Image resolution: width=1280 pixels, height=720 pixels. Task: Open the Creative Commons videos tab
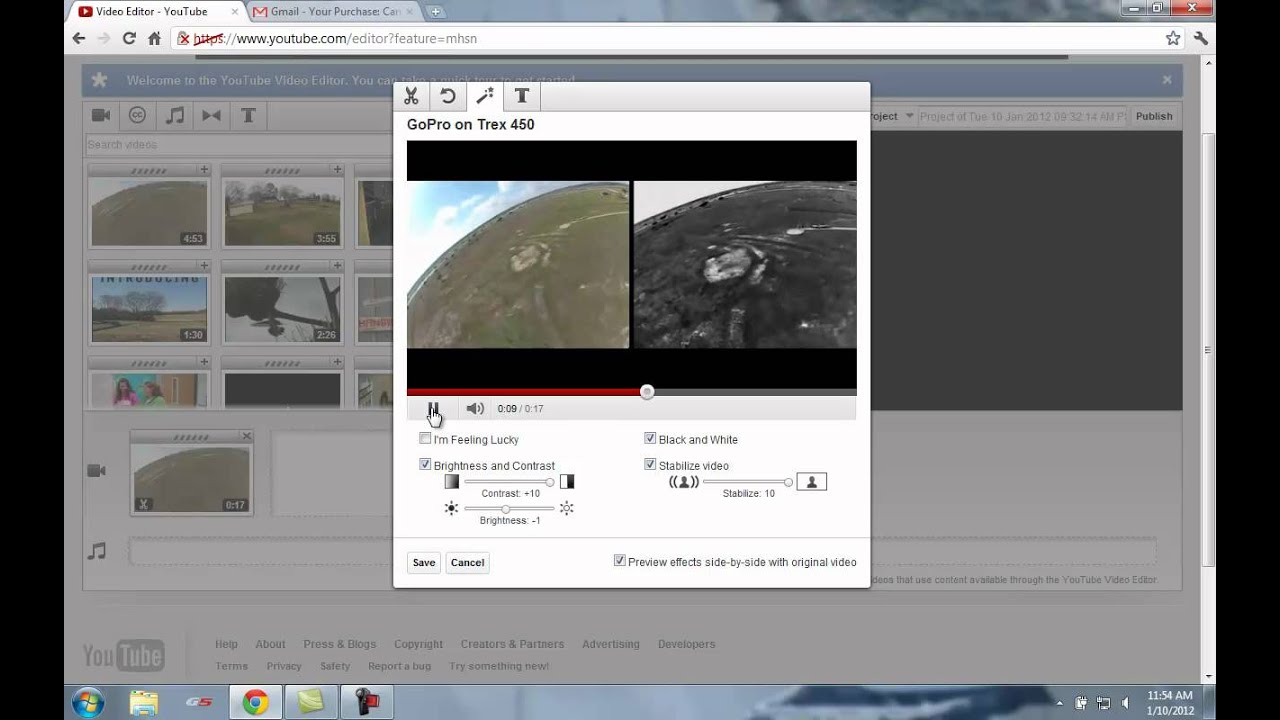click(137, 115)
